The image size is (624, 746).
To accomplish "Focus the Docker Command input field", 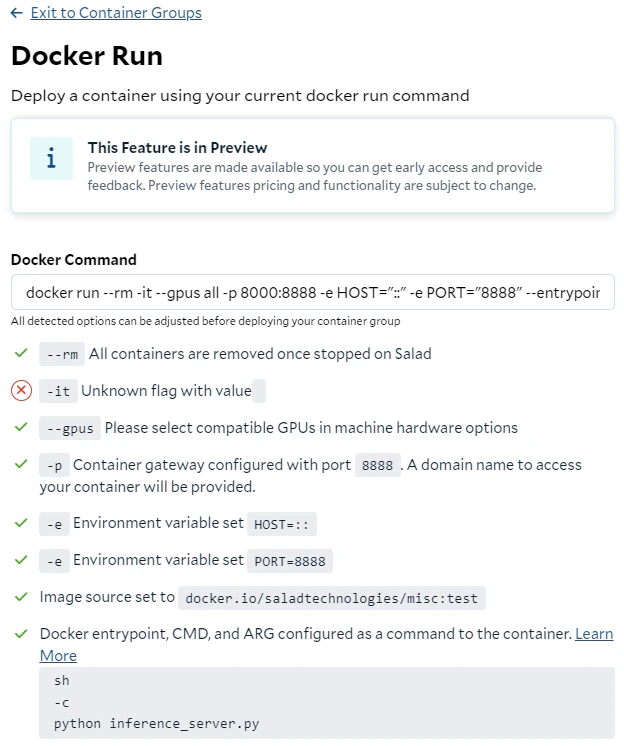I will pos(312,292).
